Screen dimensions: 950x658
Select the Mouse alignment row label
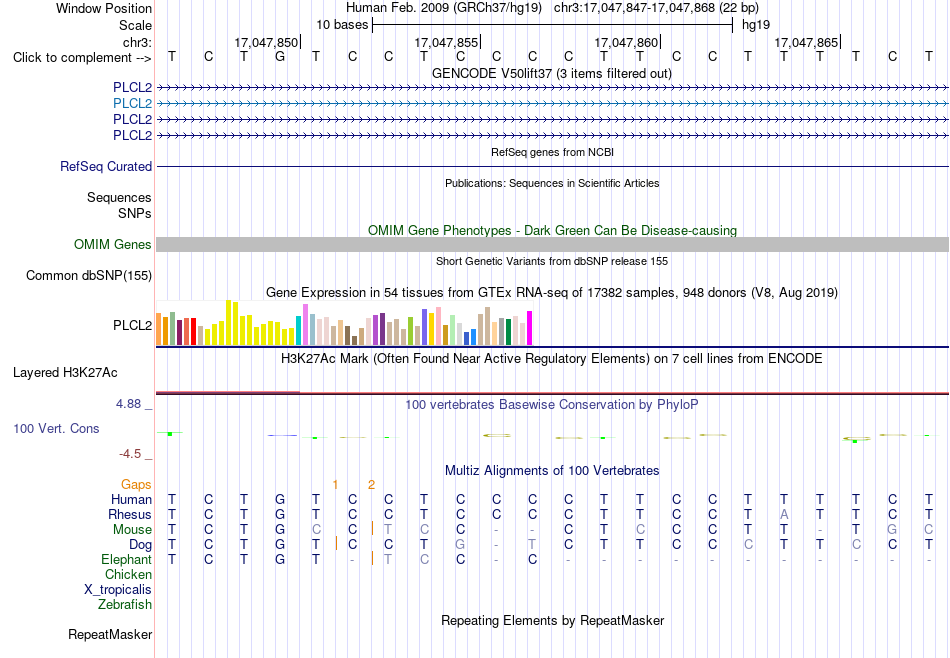(x=132, y=530)
